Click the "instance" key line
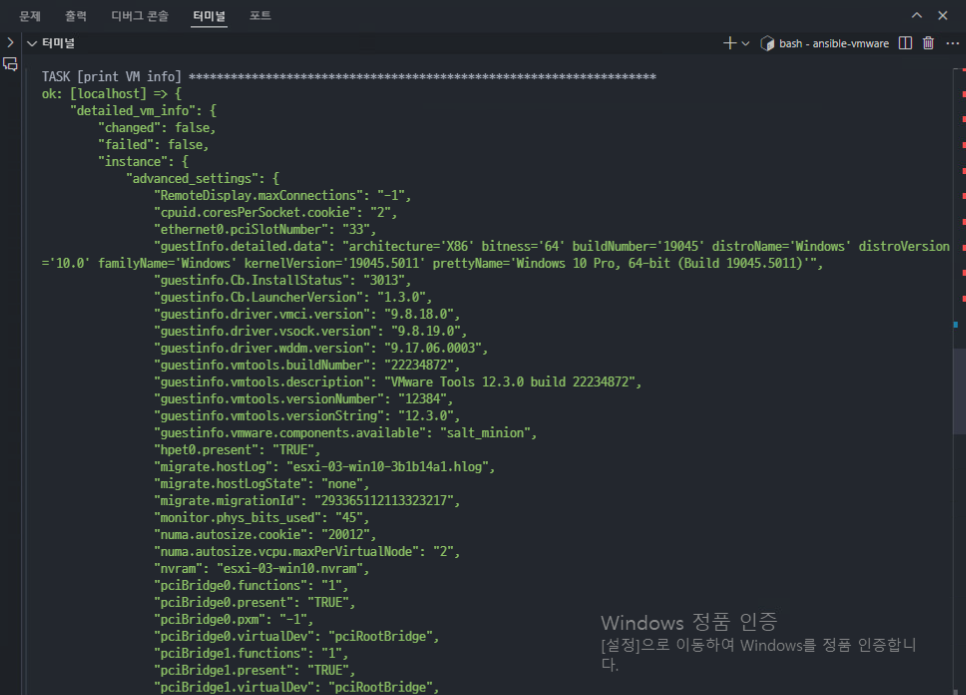This screenshot has width=966, height=695. tap(143, 161)
